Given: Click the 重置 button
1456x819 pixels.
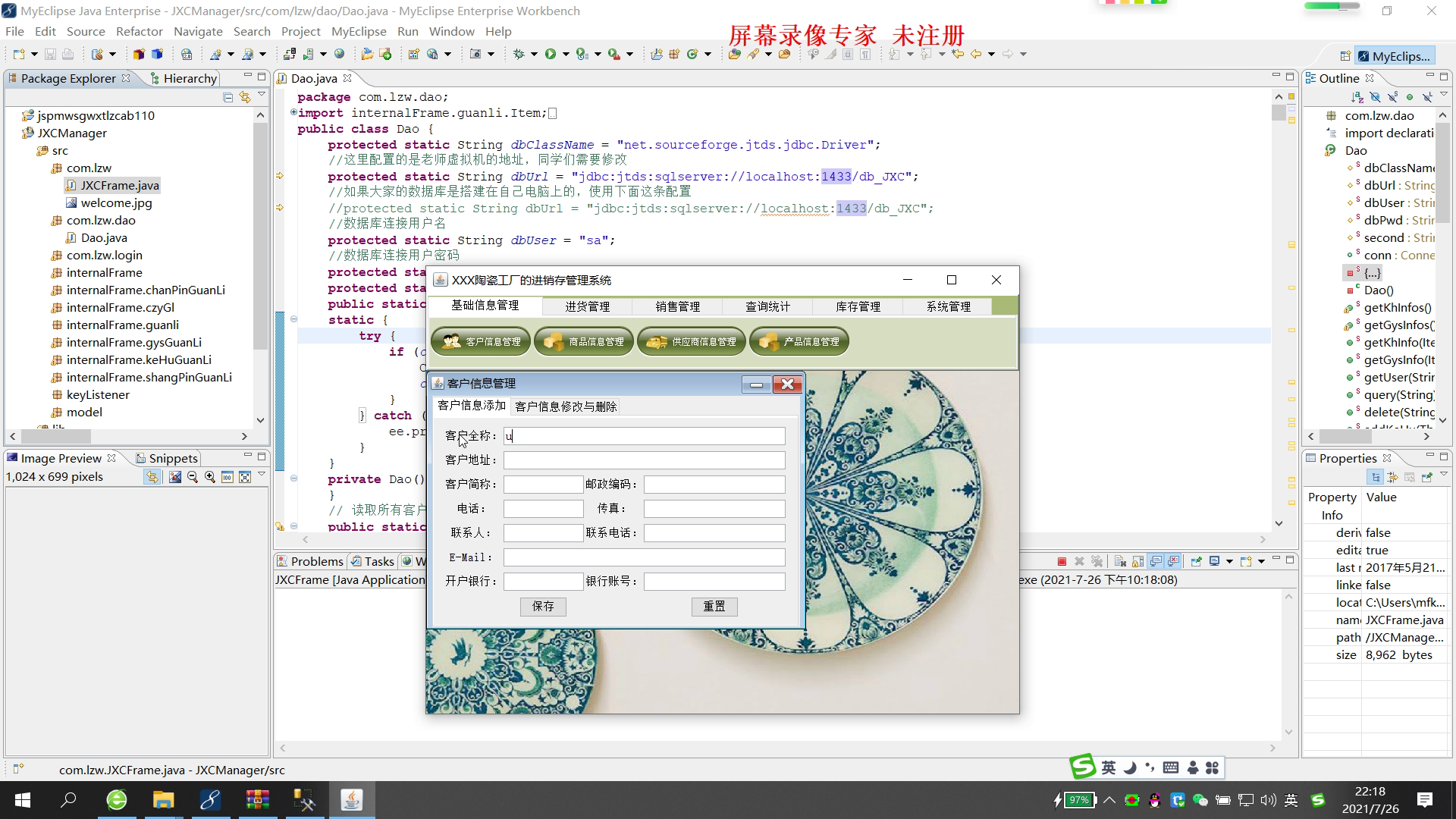Looking at the screenshot, I should [x=714, y=607].
